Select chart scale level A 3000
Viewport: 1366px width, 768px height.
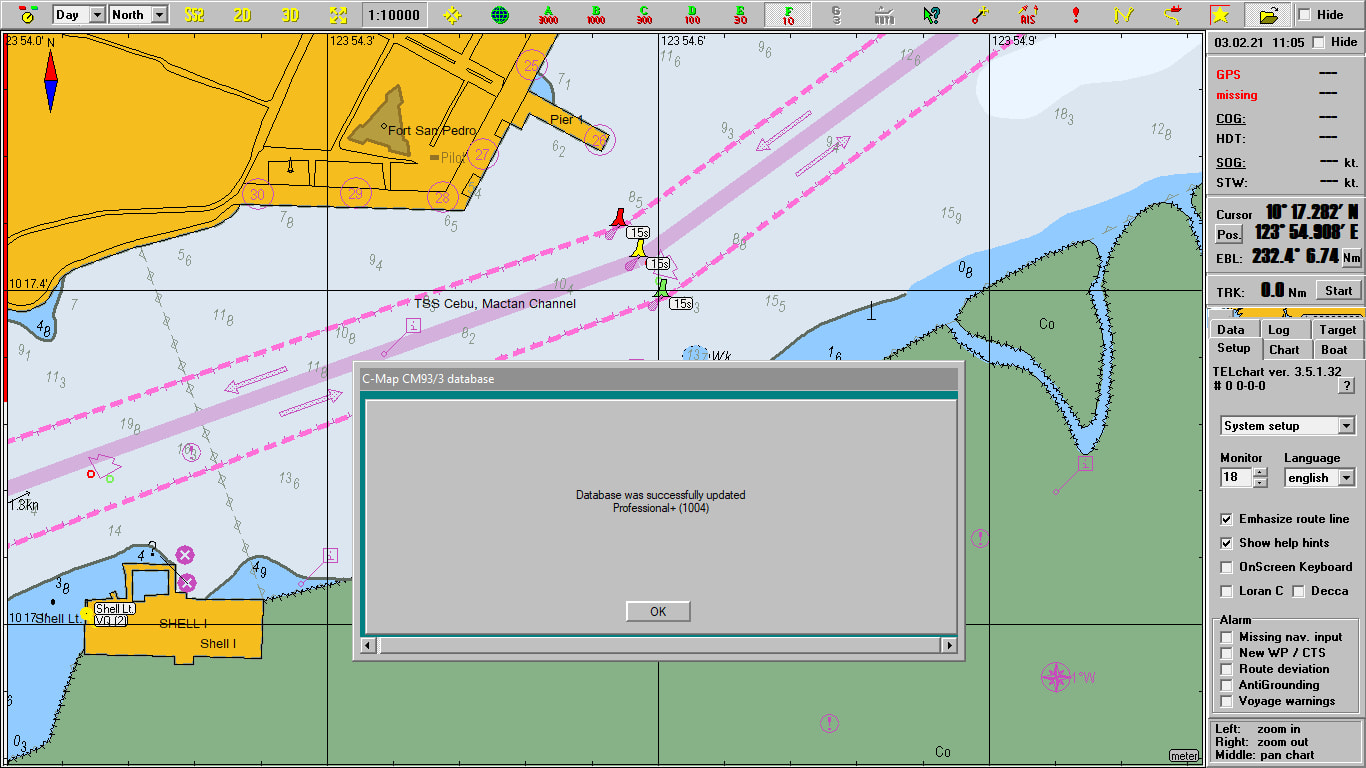pyautogui.click(x=548, y=15)
